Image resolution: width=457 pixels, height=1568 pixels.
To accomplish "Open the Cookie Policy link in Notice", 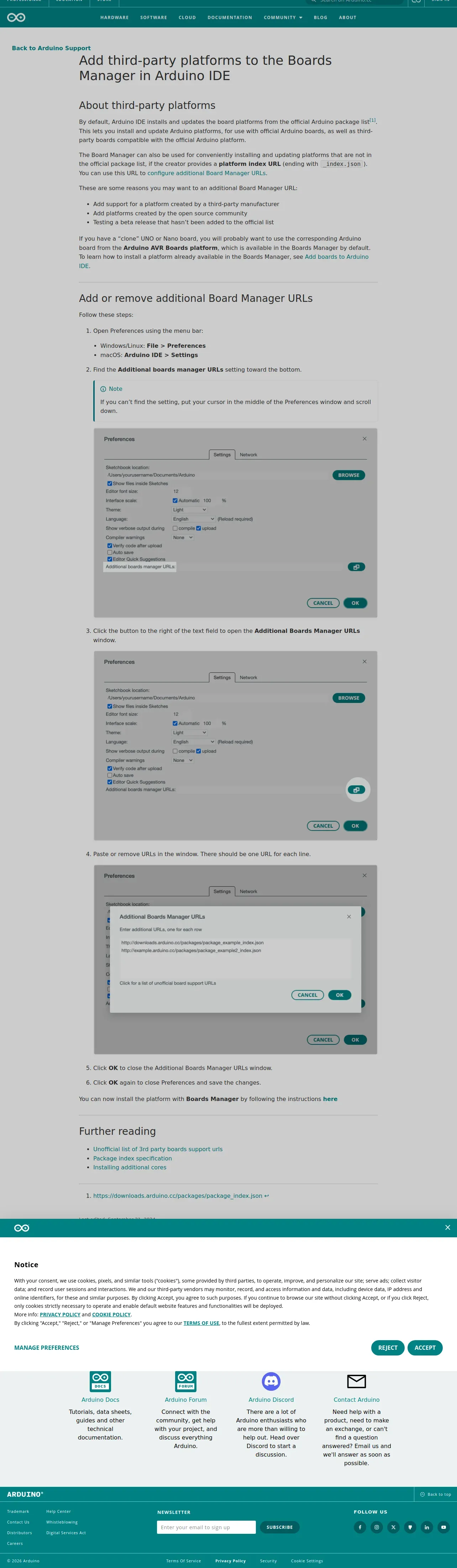I will click(111, 1314).
